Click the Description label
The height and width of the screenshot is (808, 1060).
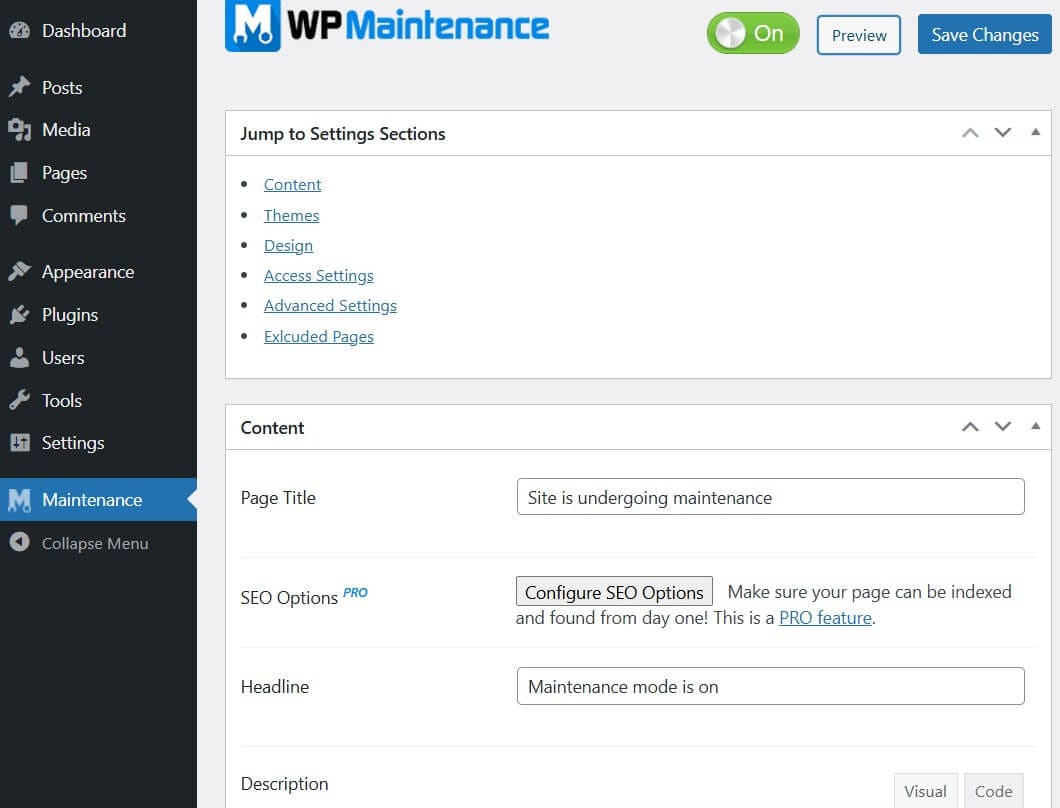[285, 784]
